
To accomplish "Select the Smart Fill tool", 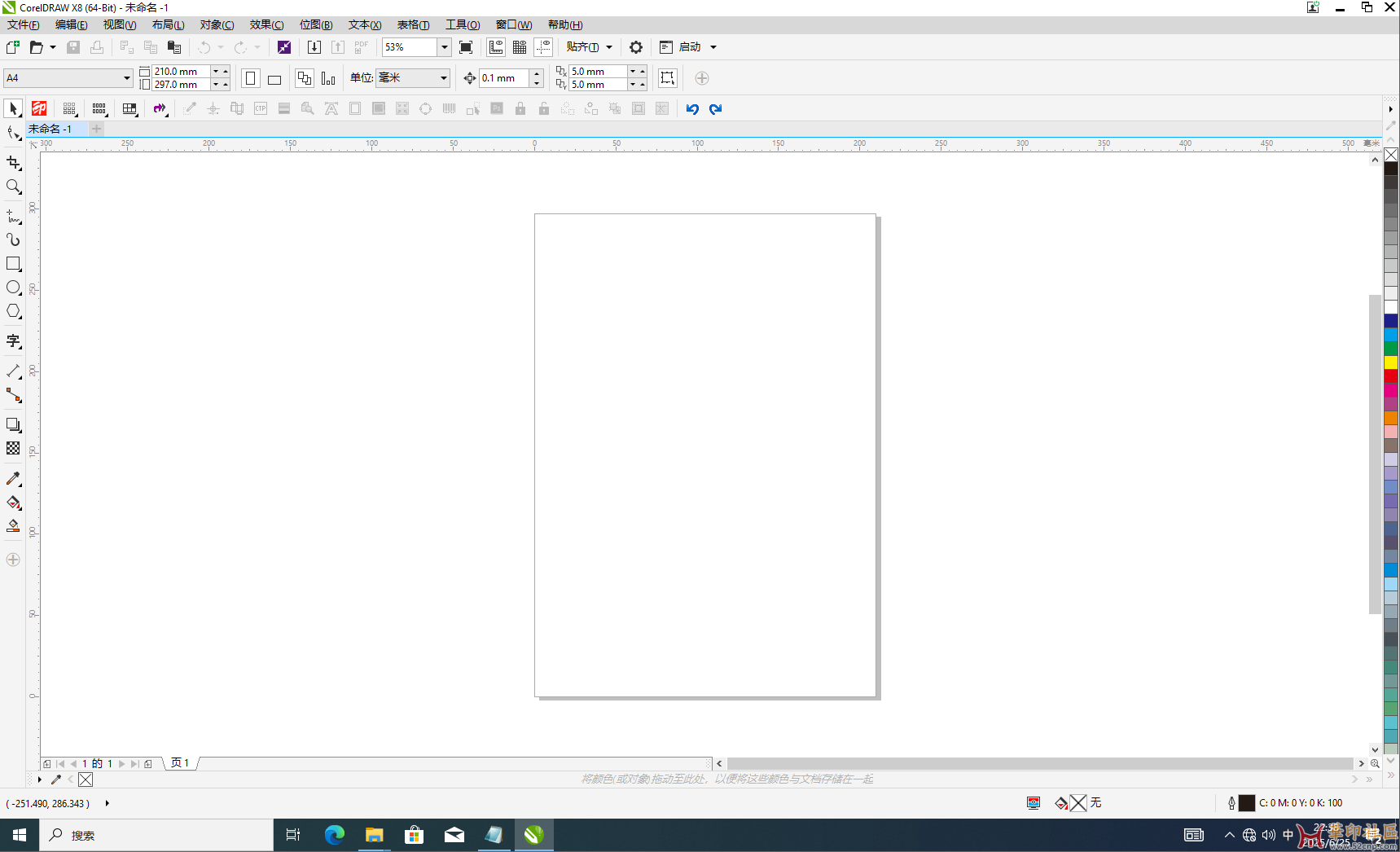I will click(x=13, y=526).
